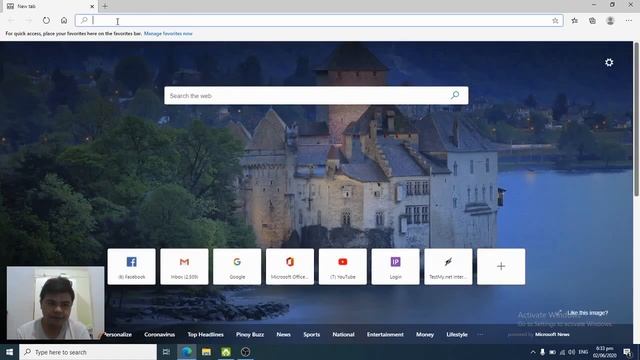Open the Facebook quick link tile

[x=131, y=267]
